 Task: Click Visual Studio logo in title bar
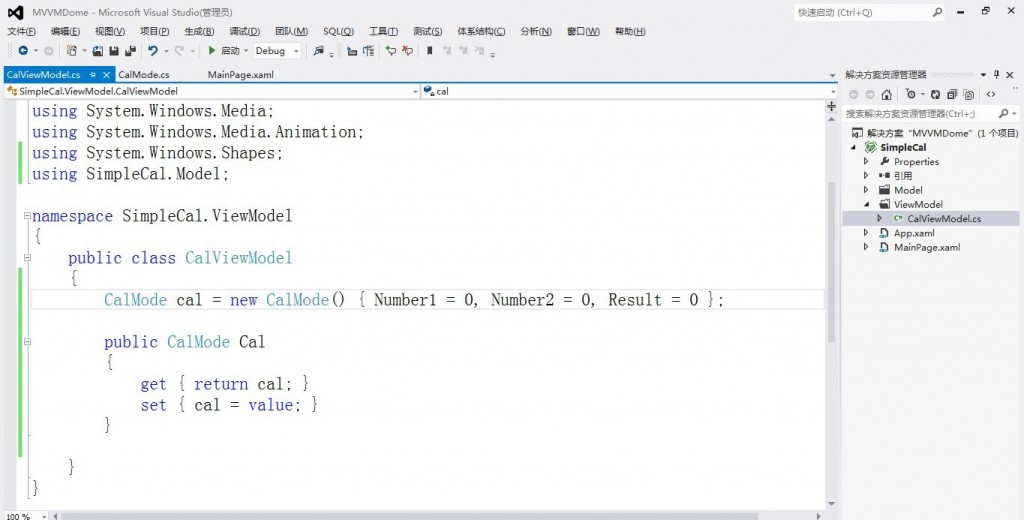[15, 12]
